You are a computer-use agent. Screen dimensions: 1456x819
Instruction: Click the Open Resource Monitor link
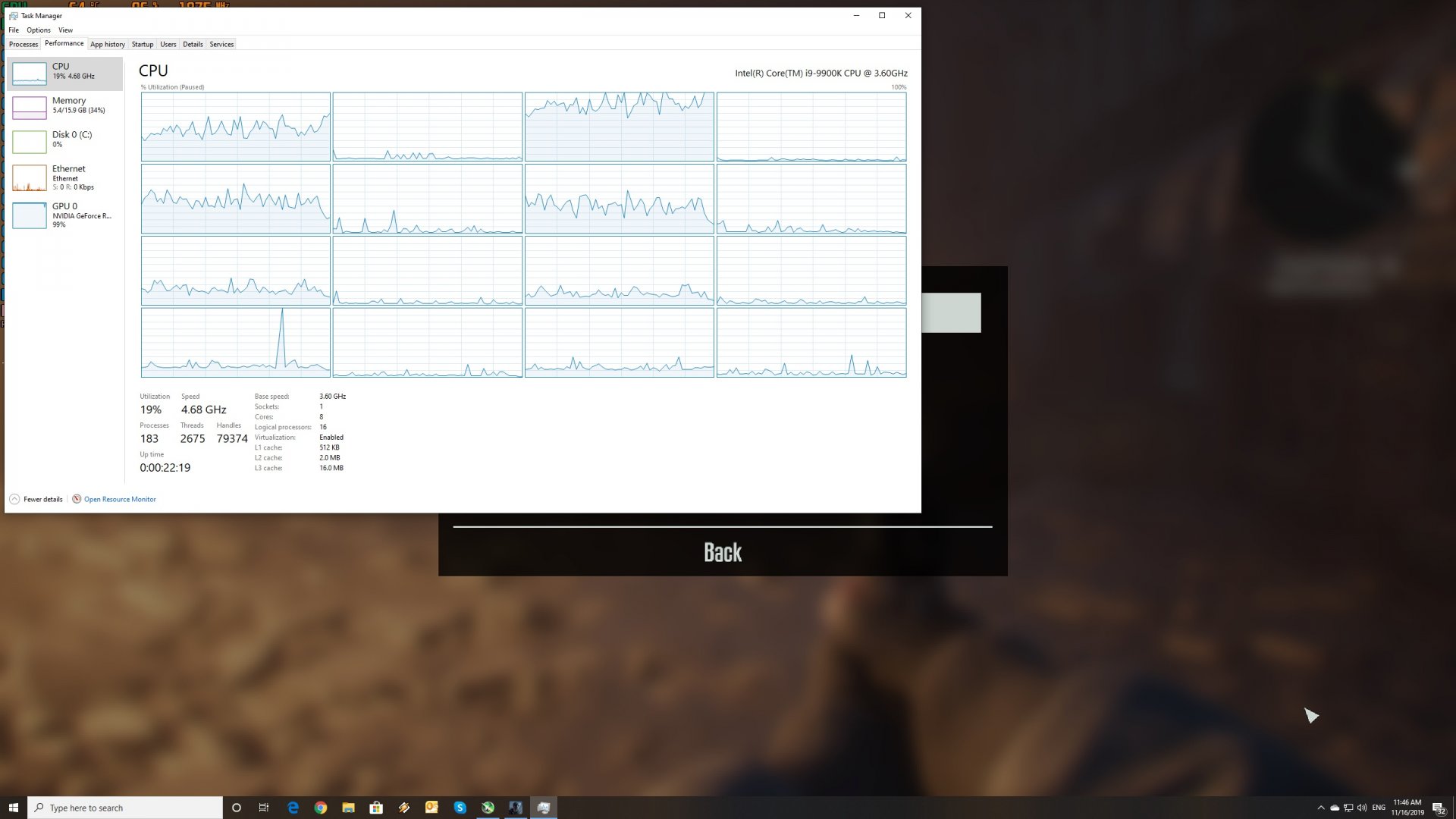pyautogui.click(x=120, y=499)
